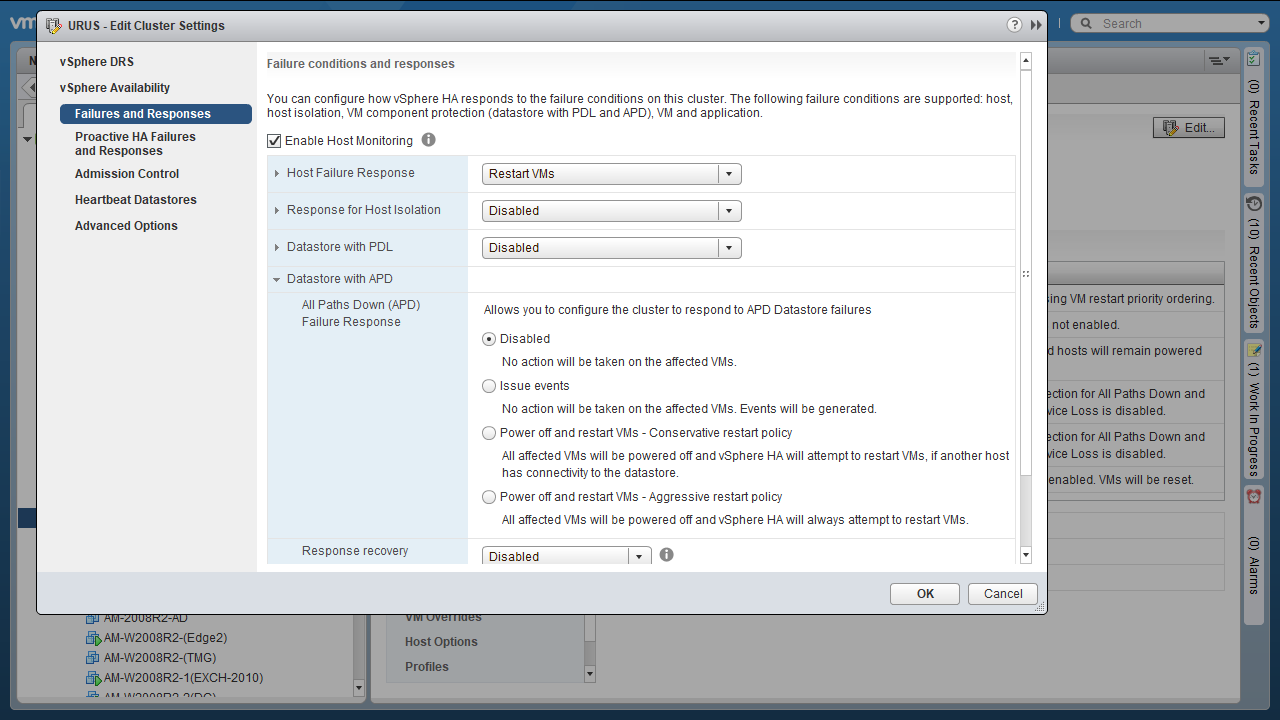
Task: Click info icon beside Enable Host Monitoring
Action: 428,140
